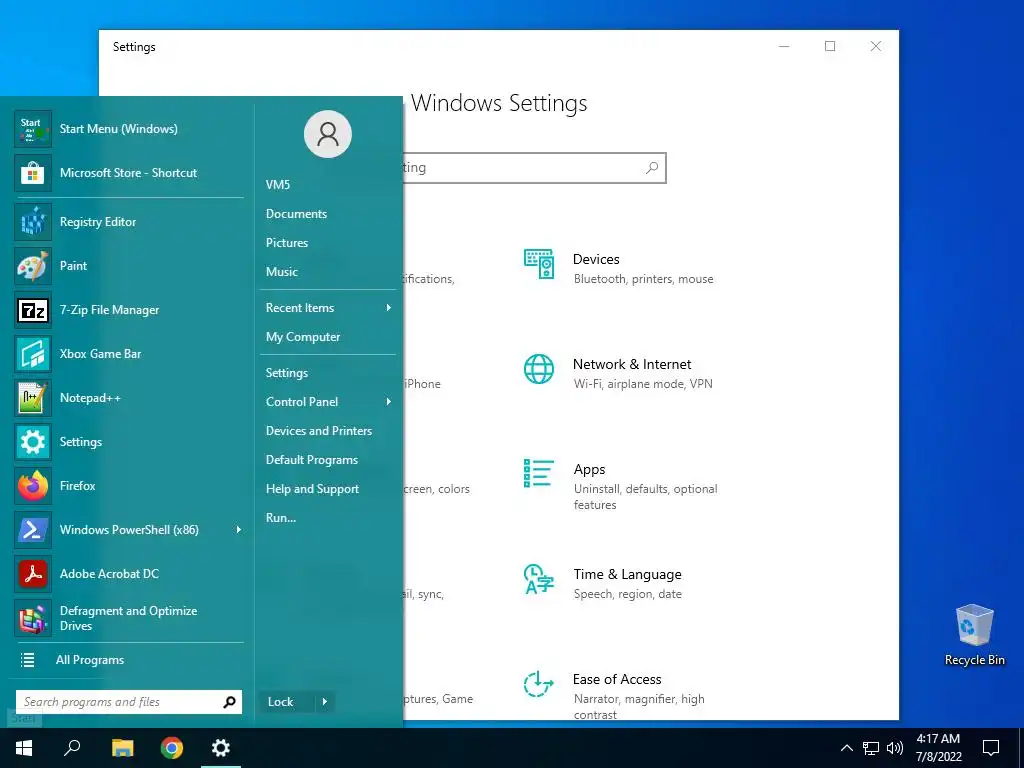This screenshot has width=1024, height=768.
Task: Open the notification center icon
Action: 991,748
